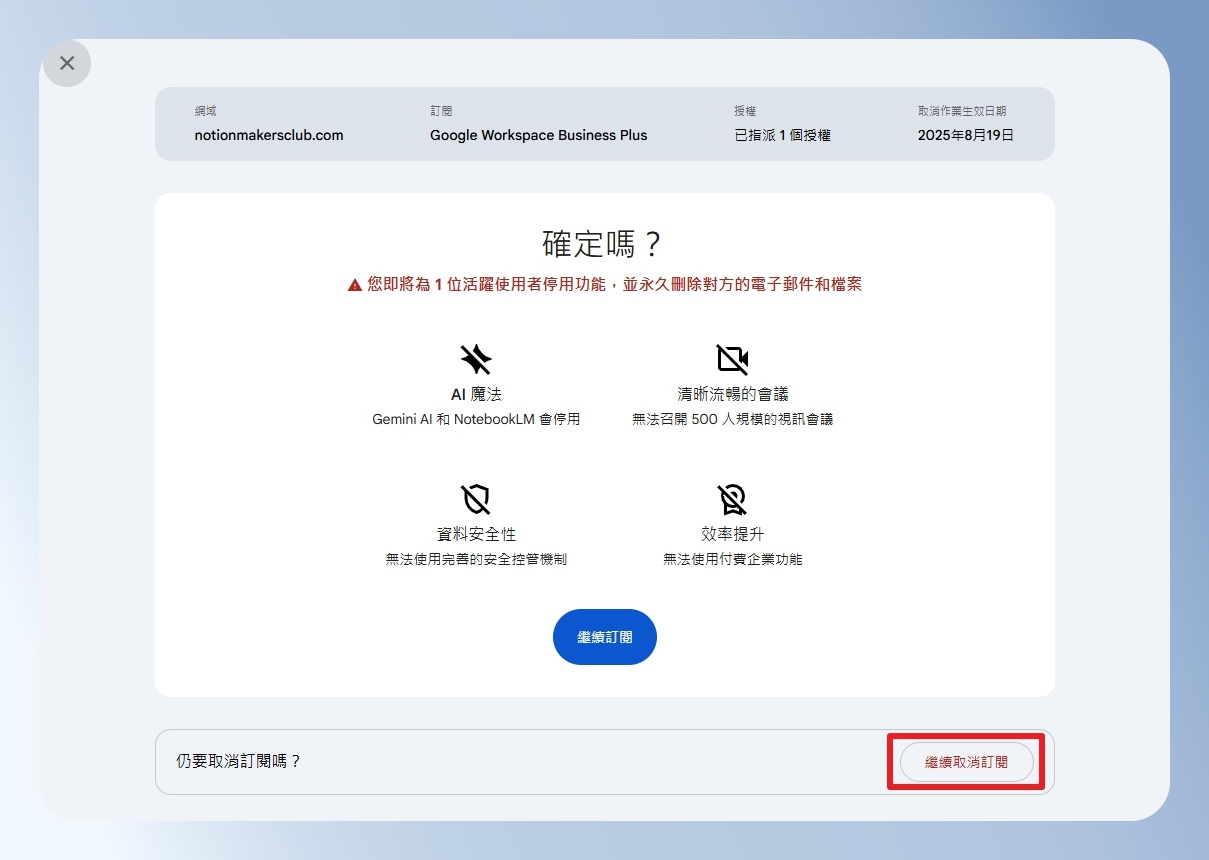Click the Gemini AI 和 NotebookLM 會停用 text
The height and width of the screenshot is (860, 1209).
[x=476, y=419]
